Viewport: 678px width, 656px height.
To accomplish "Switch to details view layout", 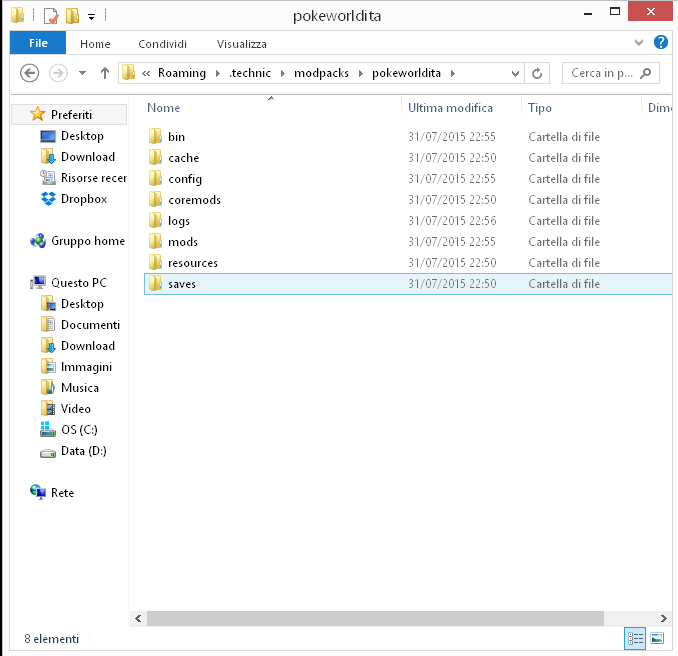I will (x=635, y=638).
